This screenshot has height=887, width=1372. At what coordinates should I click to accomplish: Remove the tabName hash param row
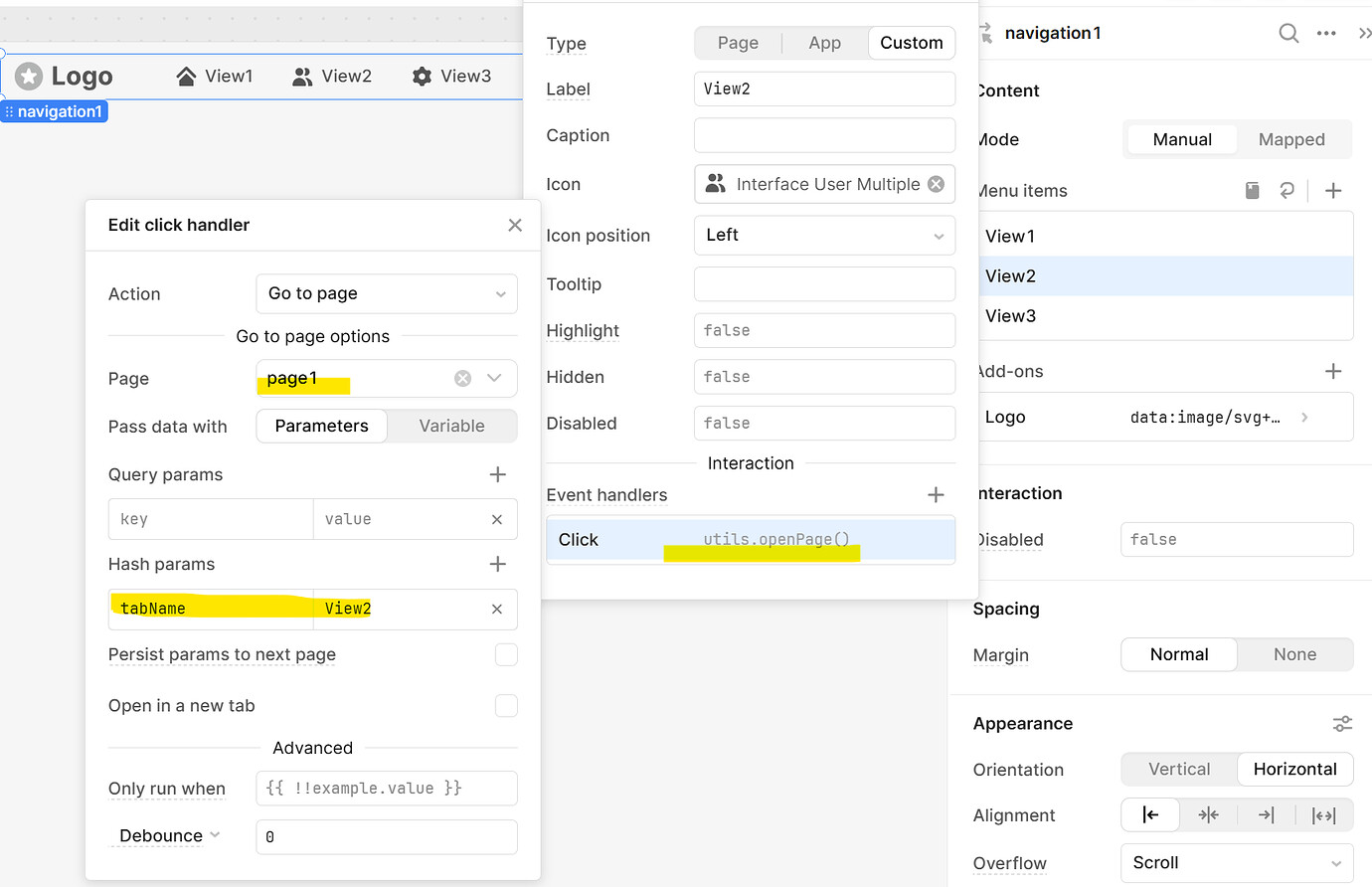coord(497,609)
